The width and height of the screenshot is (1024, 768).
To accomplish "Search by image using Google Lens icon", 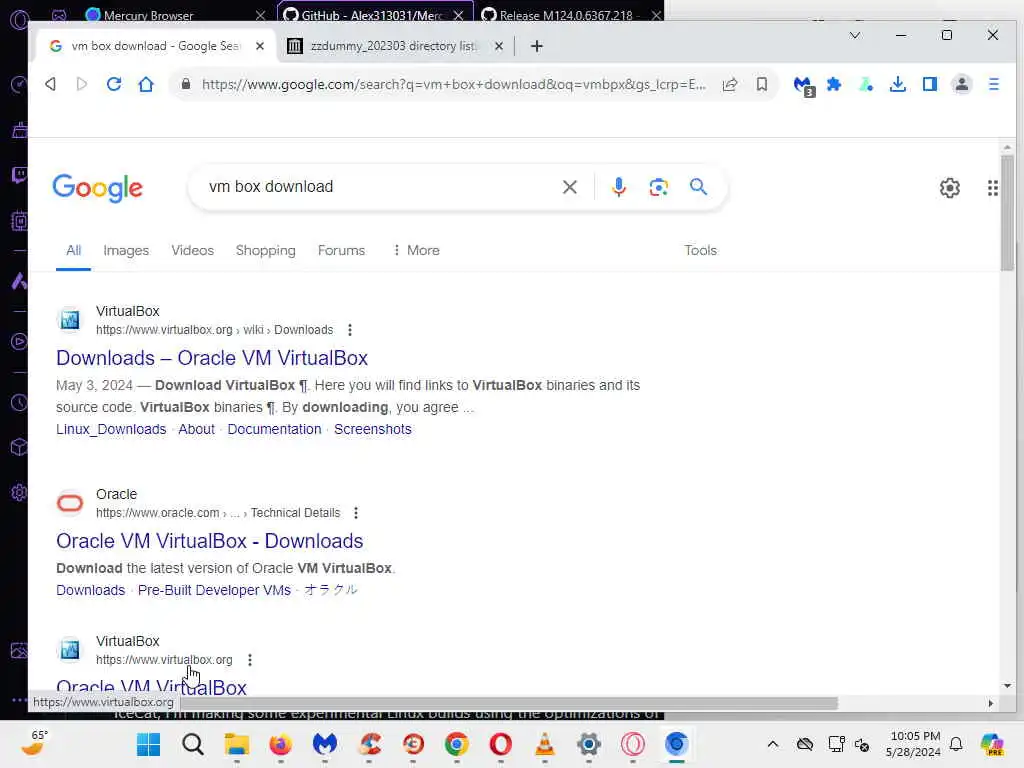I will click(658, 187).
